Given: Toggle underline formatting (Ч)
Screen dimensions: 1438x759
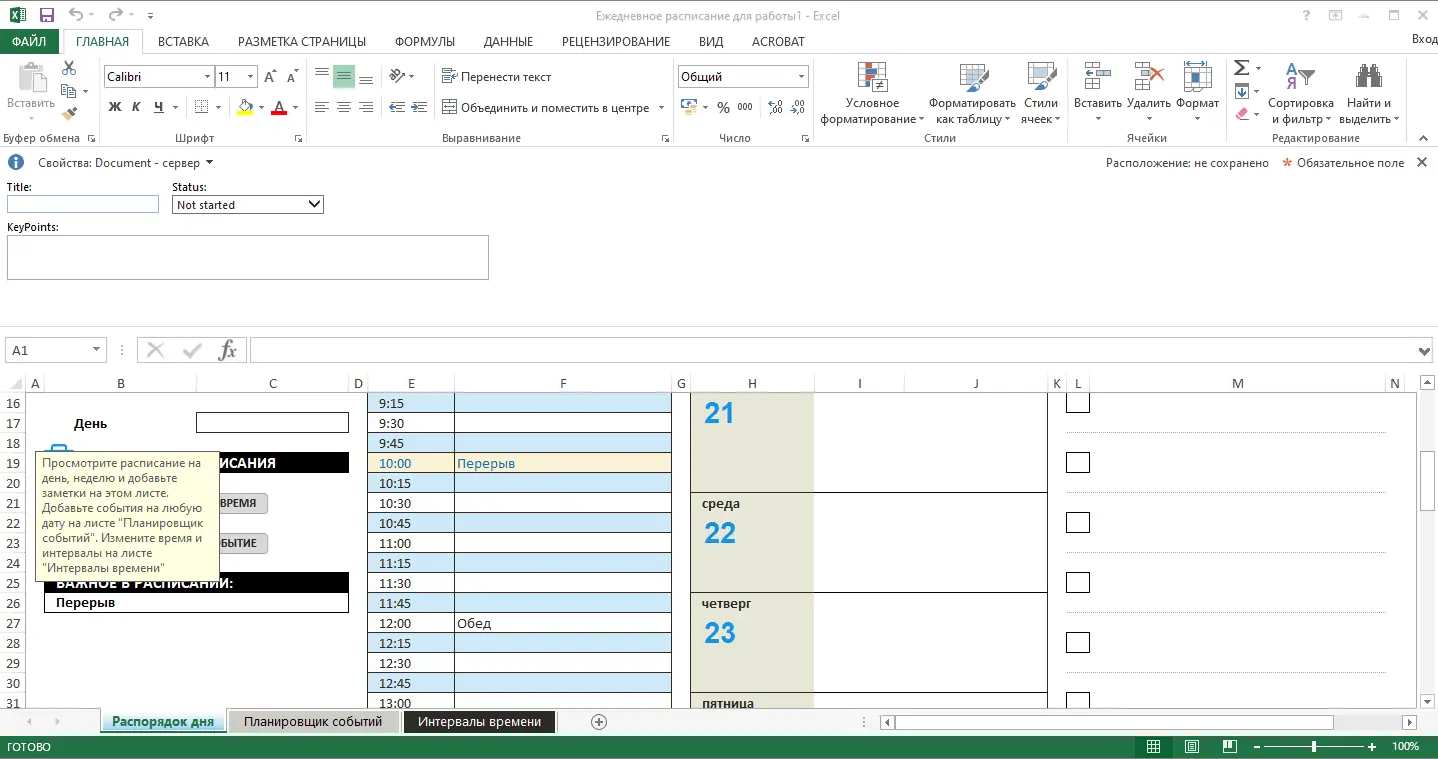Looking at the screenshot, I should (157, 107).
